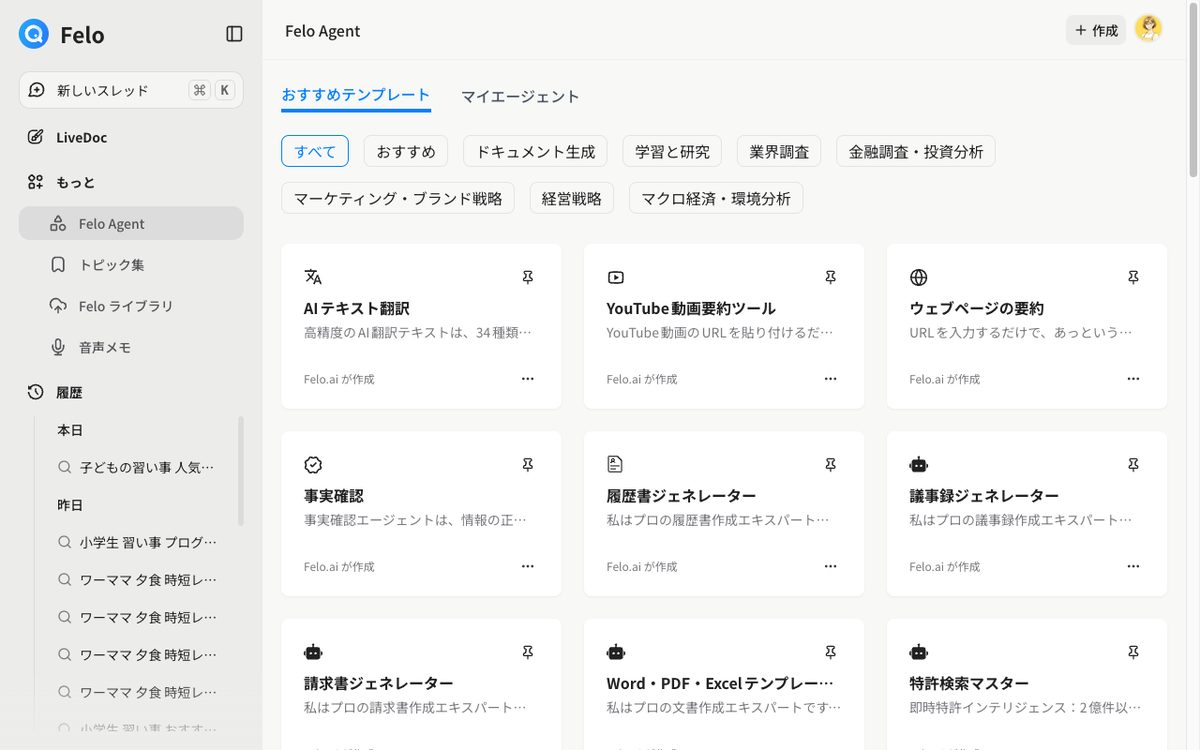The image size is (1200, 750).
Task: Click the 作成 create button
Action: 1096,31
